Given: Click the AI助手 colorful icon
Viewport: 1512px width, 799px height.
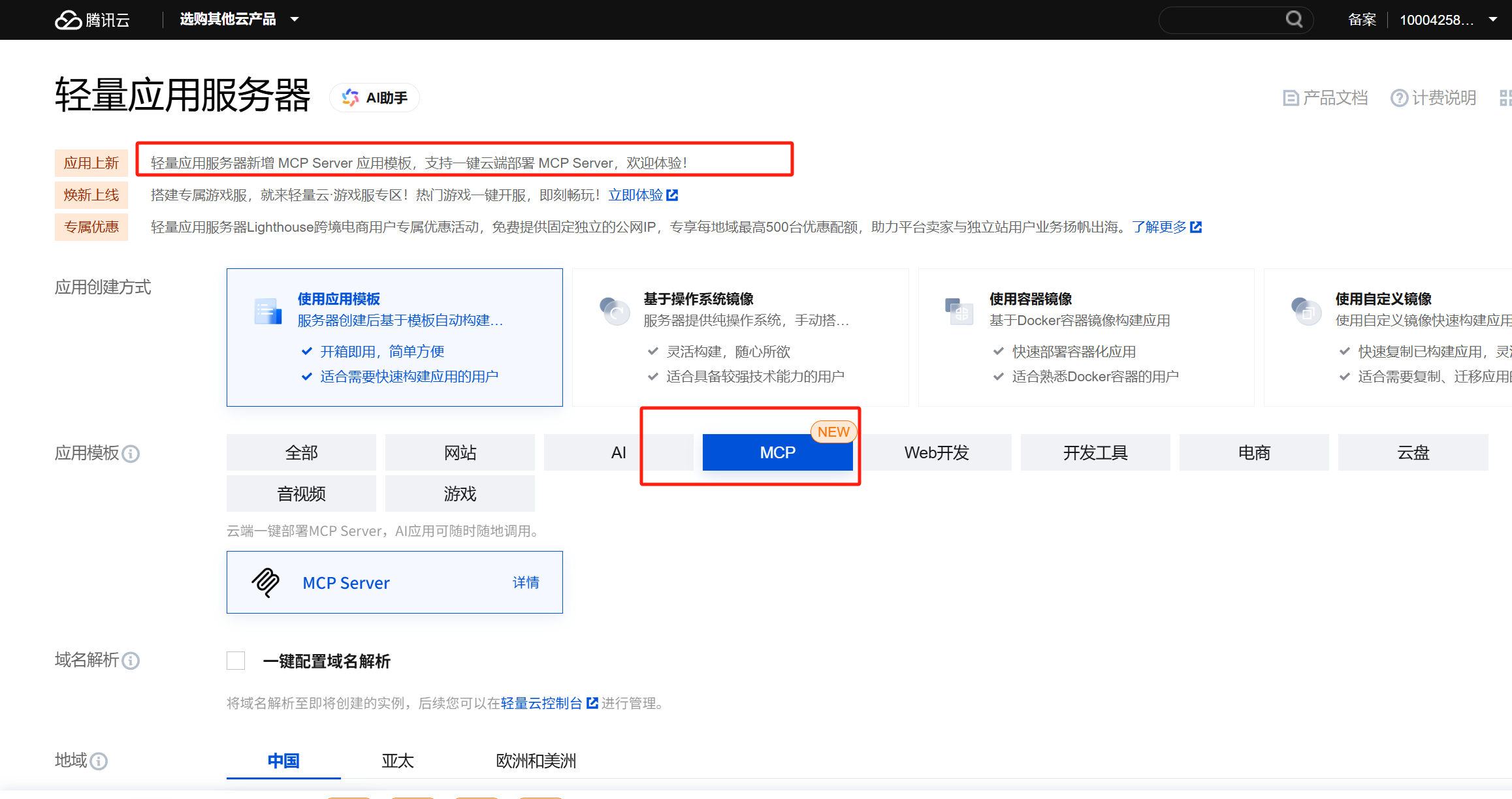Looking at the screenshot, I should point(351,97).
